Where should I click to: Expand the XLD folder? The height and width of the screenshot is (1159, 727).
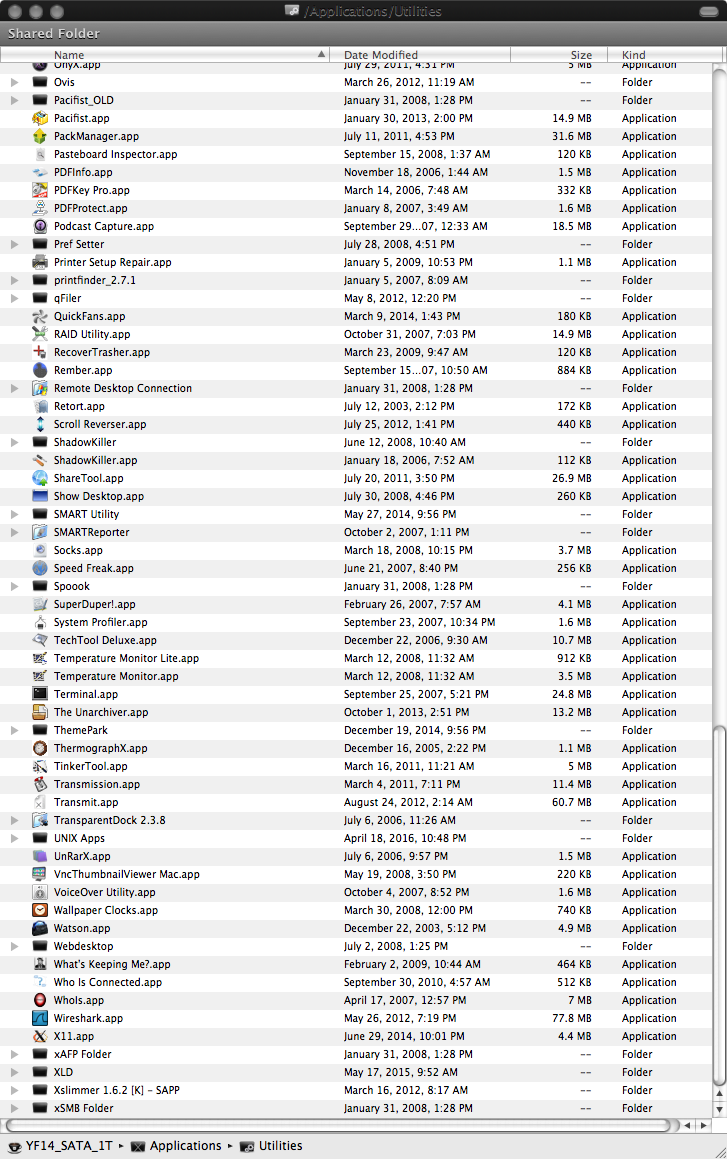pyautogui.click(x=15, y=1072)
